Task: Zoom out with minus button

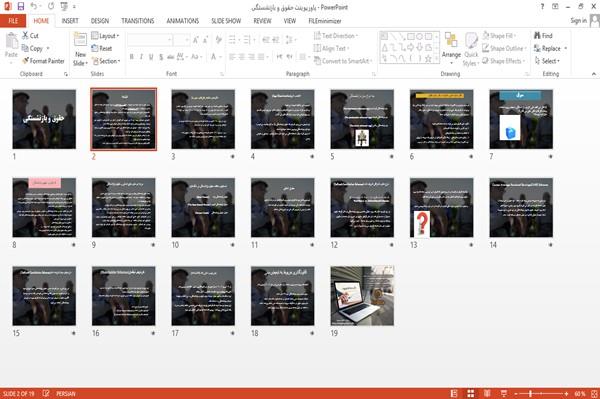Action: click(x=516, y=393)
